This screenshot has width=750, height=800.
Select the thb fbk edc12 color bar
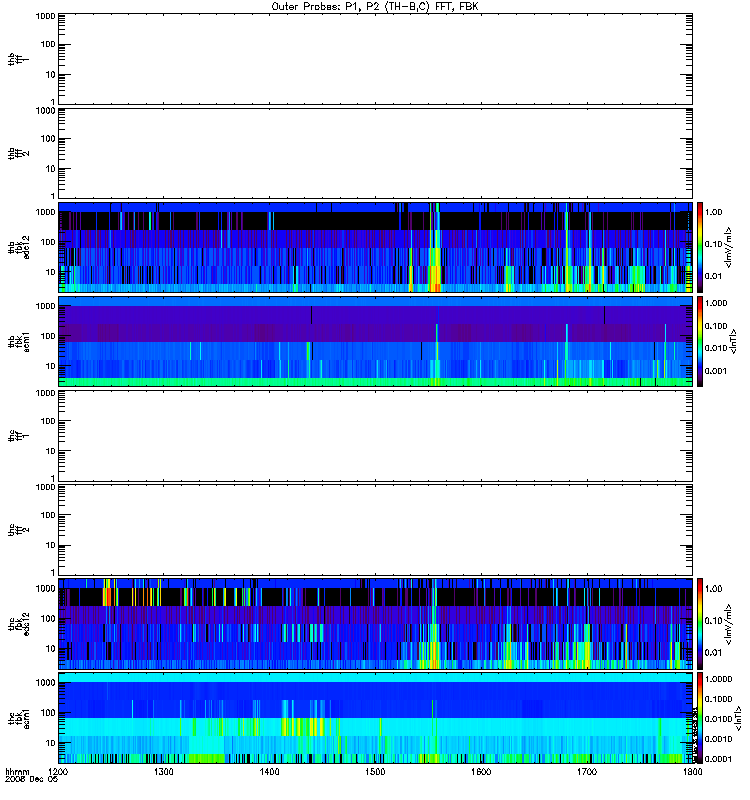[700, 247]
